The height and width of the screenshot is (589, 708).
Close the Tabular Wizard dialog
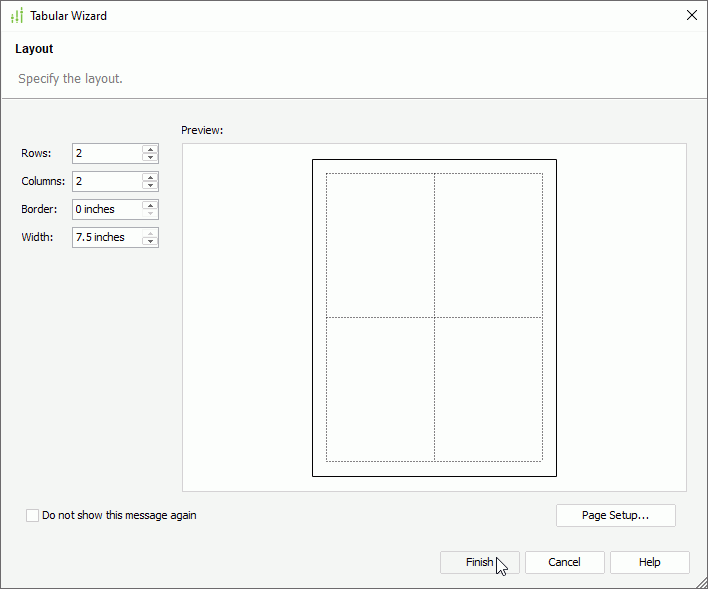click(691, 15)
